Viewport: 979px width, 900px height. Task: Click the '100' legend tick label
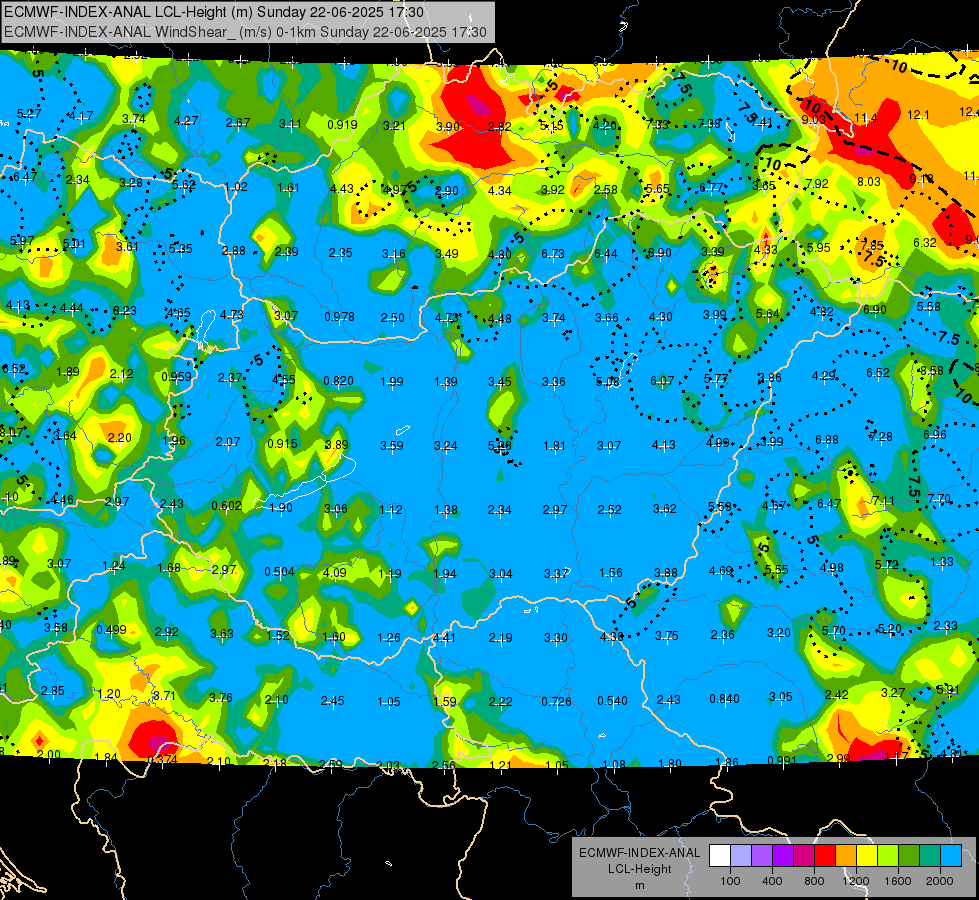(730, 881)
